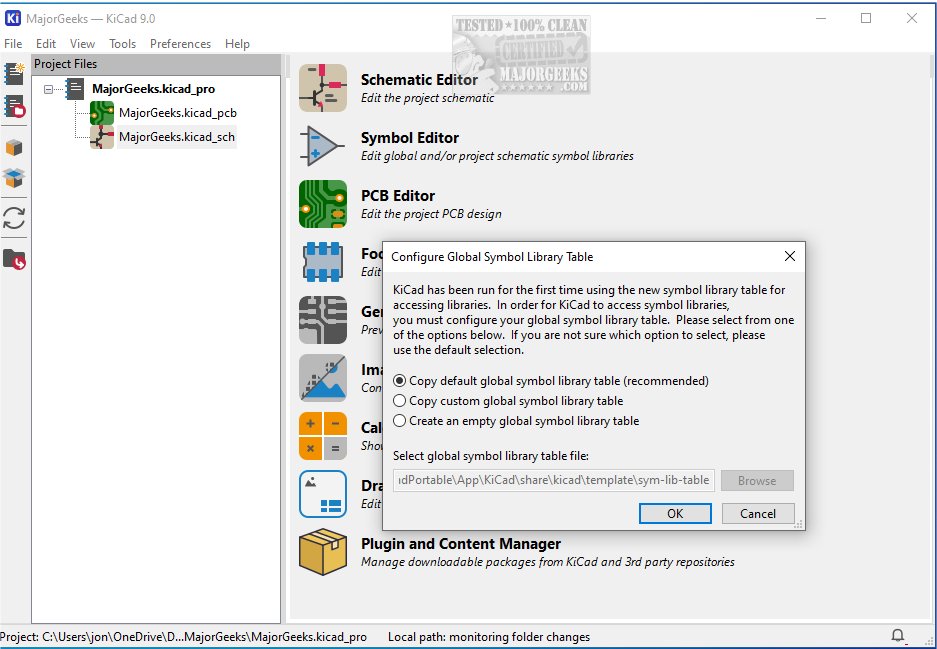Collapse the MajorGeeks.kicad_pro tree node
Image resolution: width=937 pixels, height=649 pixels.
48,89
